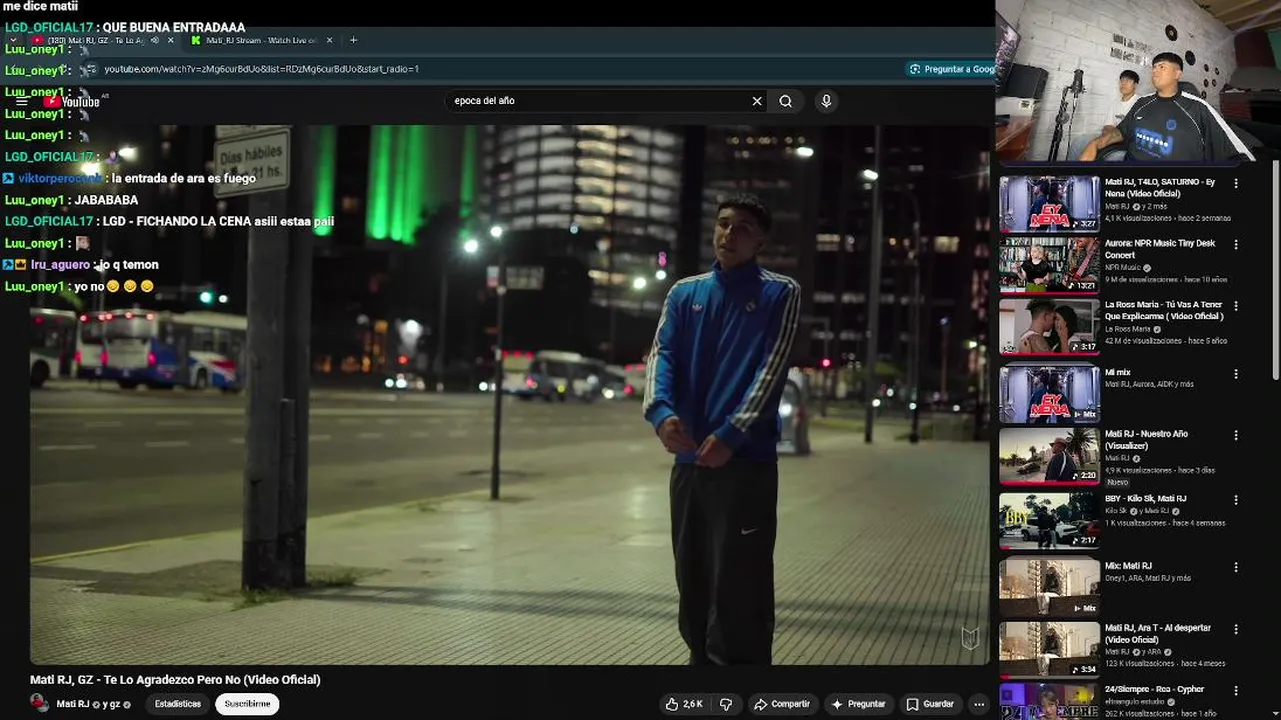
Task: Open more actions ellipsis below video
Action: point(979,704)
